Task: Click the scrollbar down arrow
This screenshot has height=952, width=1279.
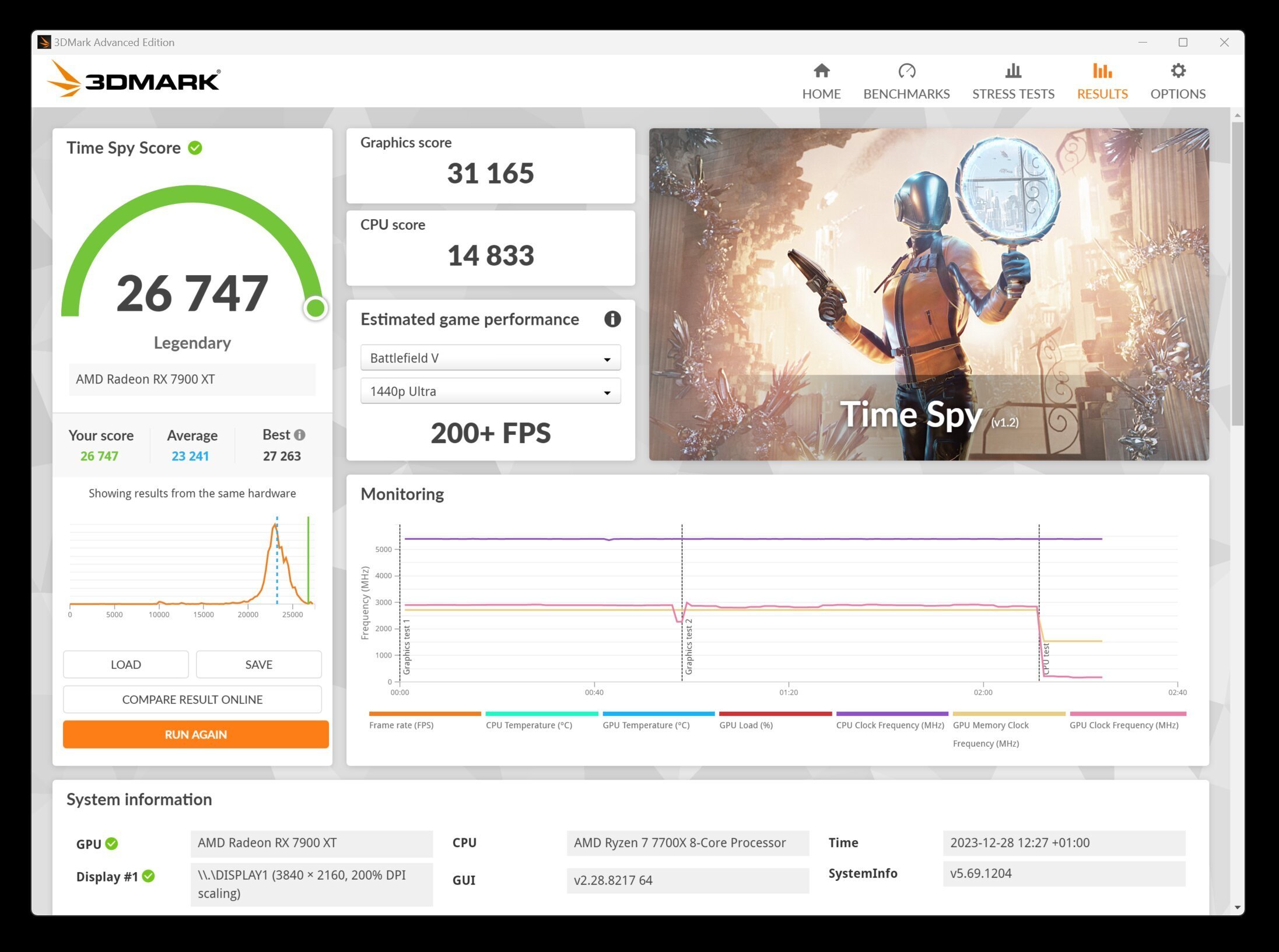Action: point(1237,908)
